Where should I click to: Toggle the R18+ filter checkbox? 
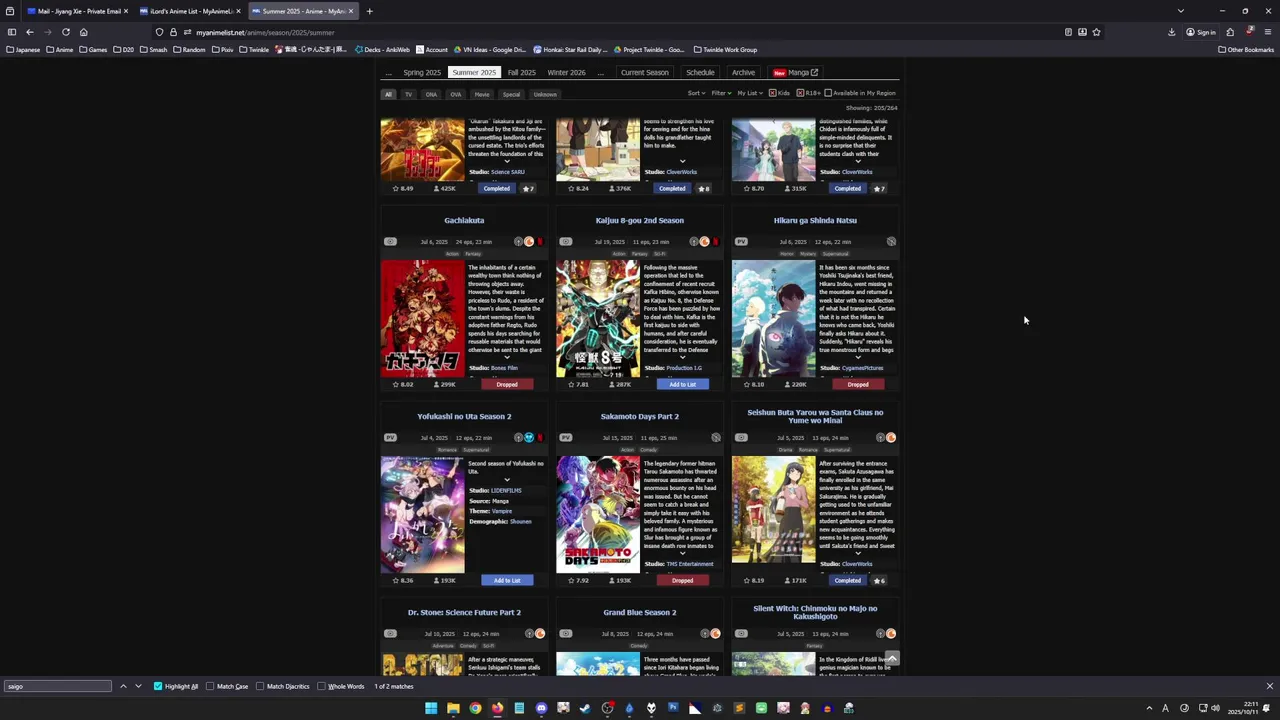798,93
